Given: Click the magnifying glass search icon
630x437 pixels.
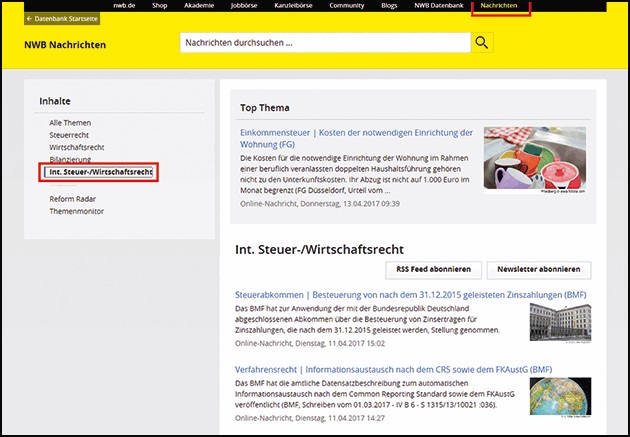Looking at the screenshot, I should pyautogui.click(x=483, y=43).
